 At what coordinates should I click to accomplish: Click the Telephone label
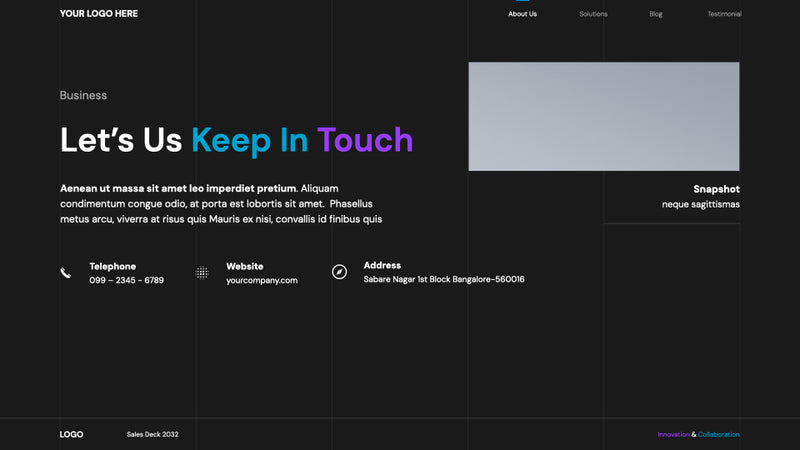click(113, 266)
